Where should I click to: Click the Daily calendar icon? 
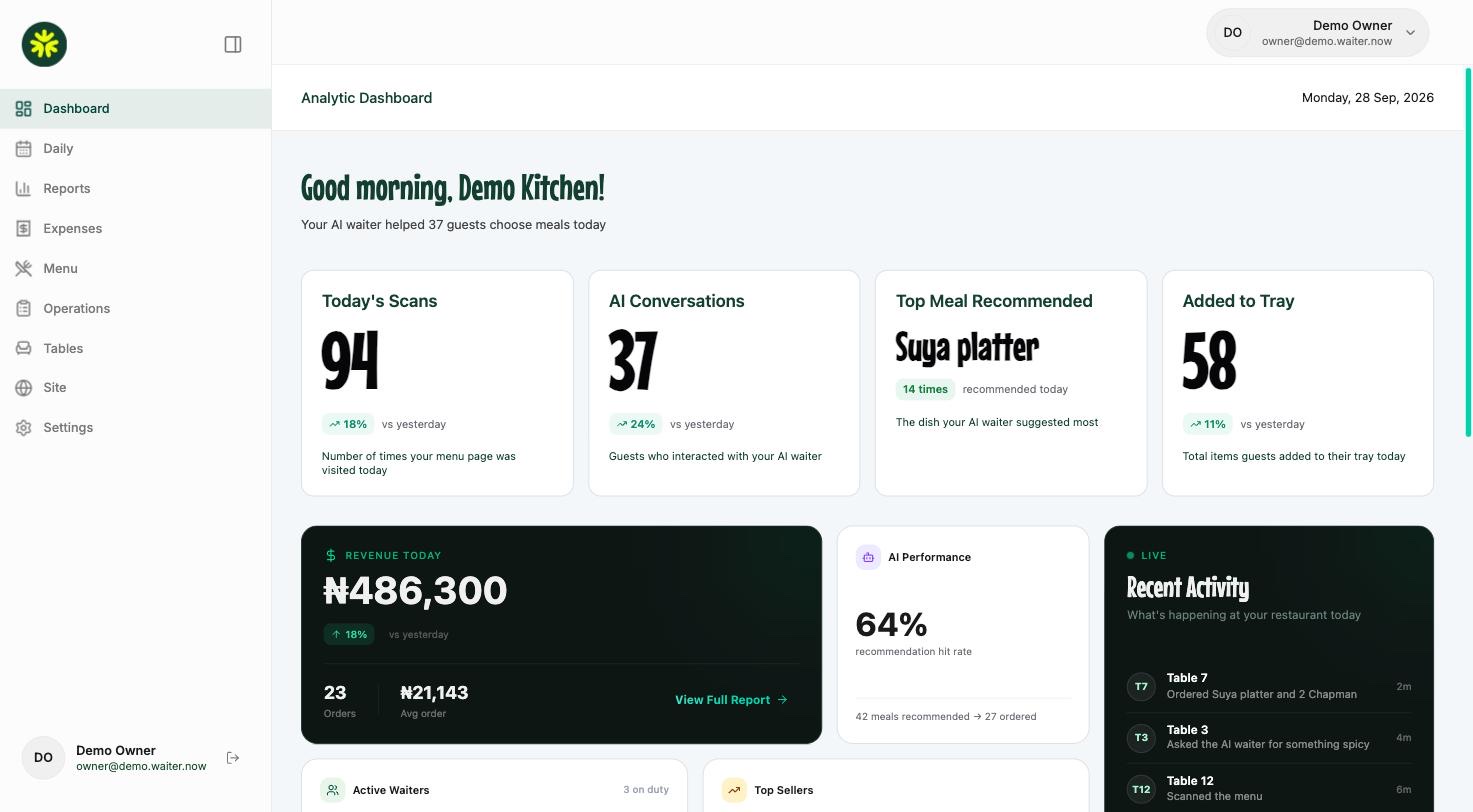point(24,148)
